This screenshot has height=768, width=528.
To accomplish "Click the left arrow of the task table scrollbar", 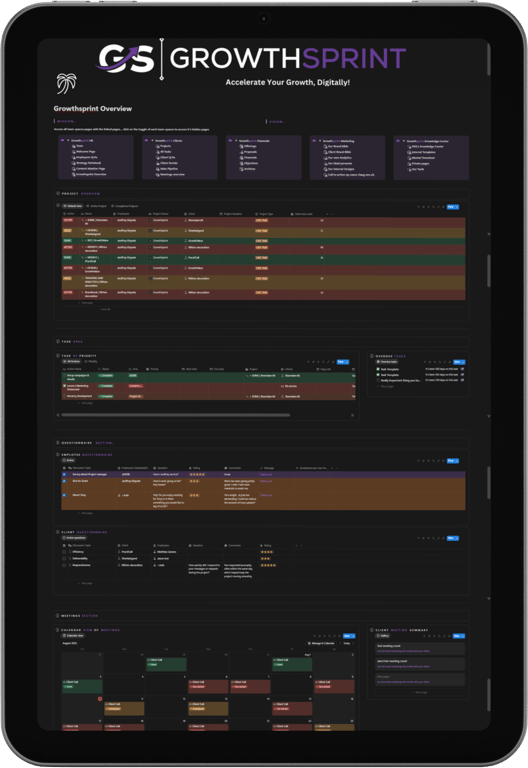I will (58, 415).
